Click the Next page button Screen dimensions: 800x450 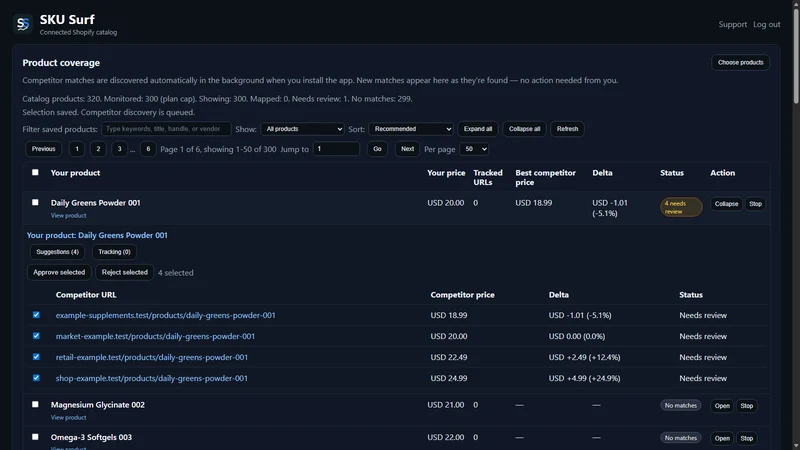pyautogui.click(x=407, y=149)
